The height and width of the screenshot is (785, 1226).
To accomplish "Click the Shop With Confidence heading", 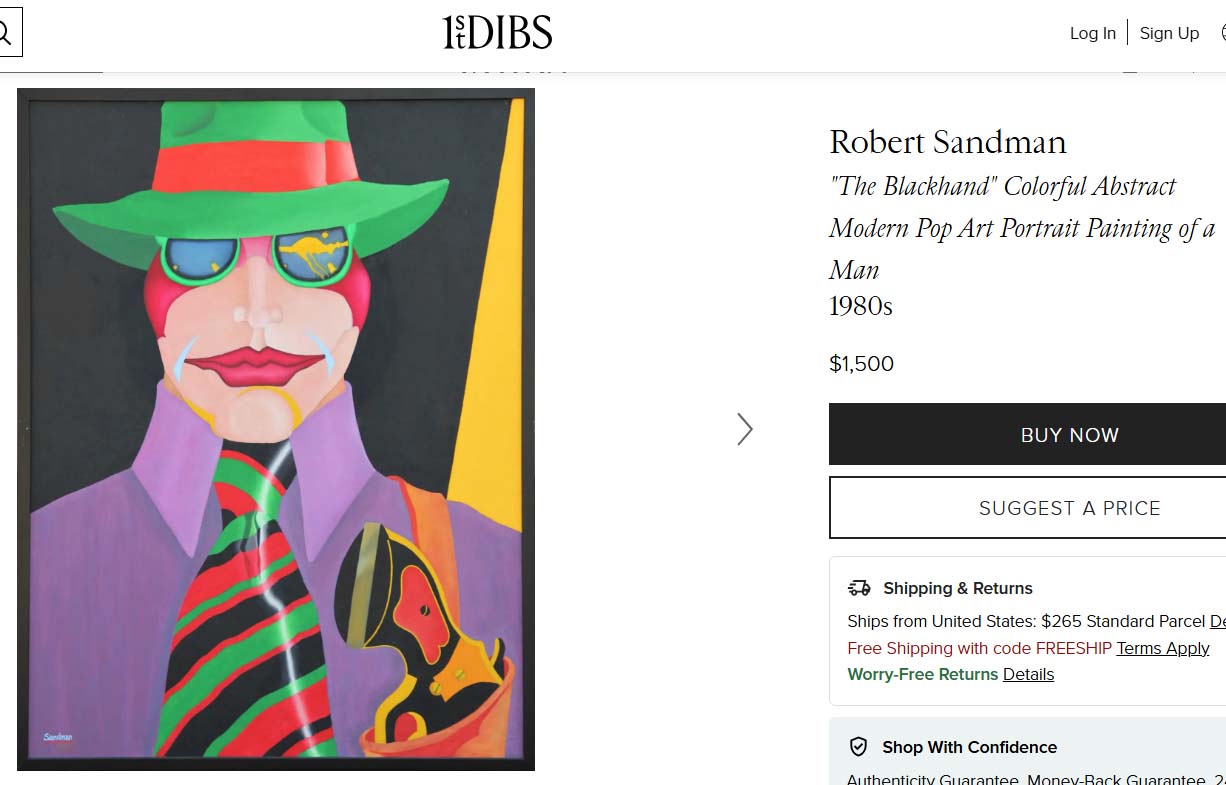I will point(969,747).
